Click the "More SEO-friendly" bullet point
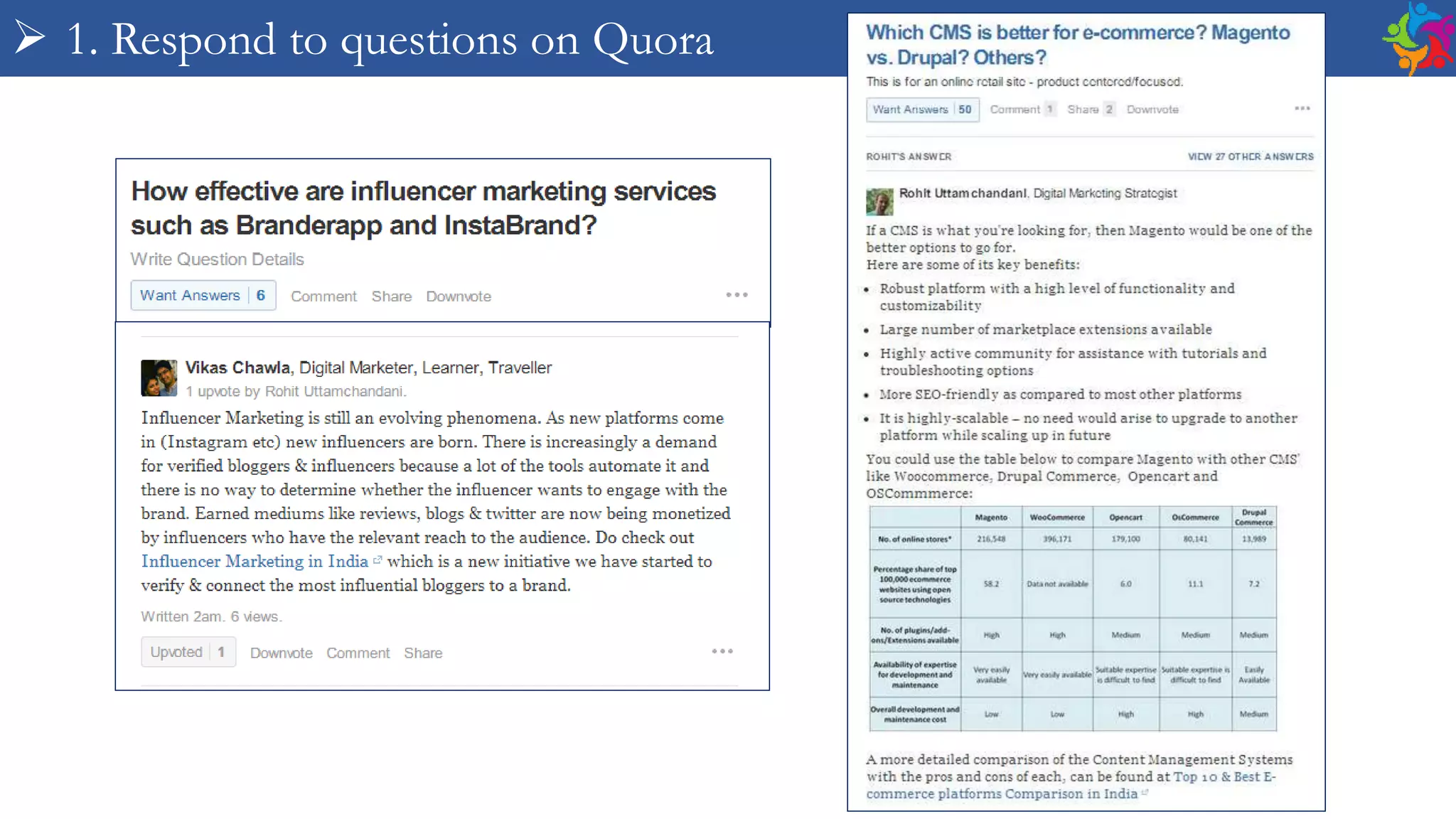 coord(1061,395)
